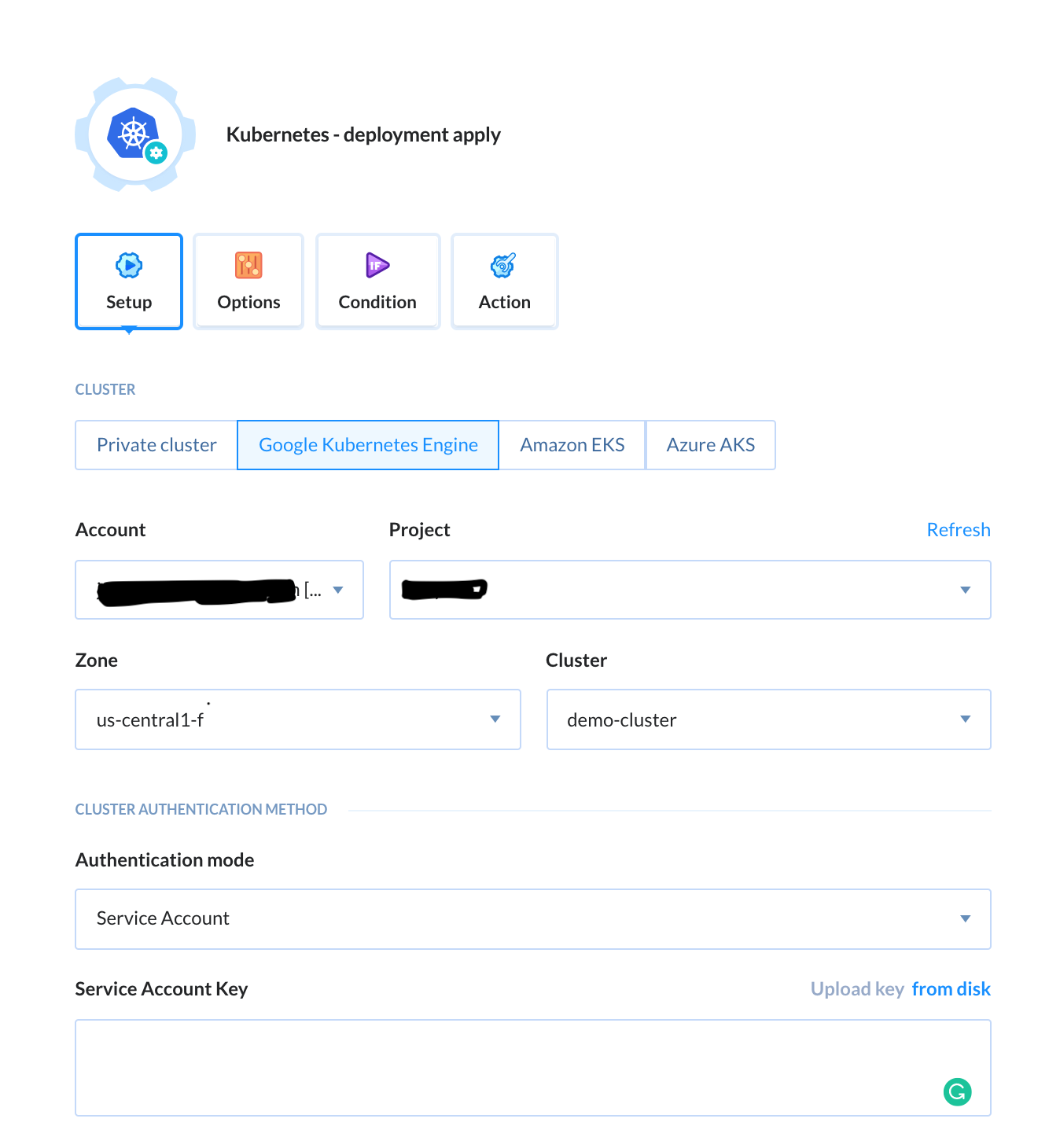Image resolution: width=1060 pixels, height=1148 pixels.
Task: Switch to the Setup tab
Action: 129,281
